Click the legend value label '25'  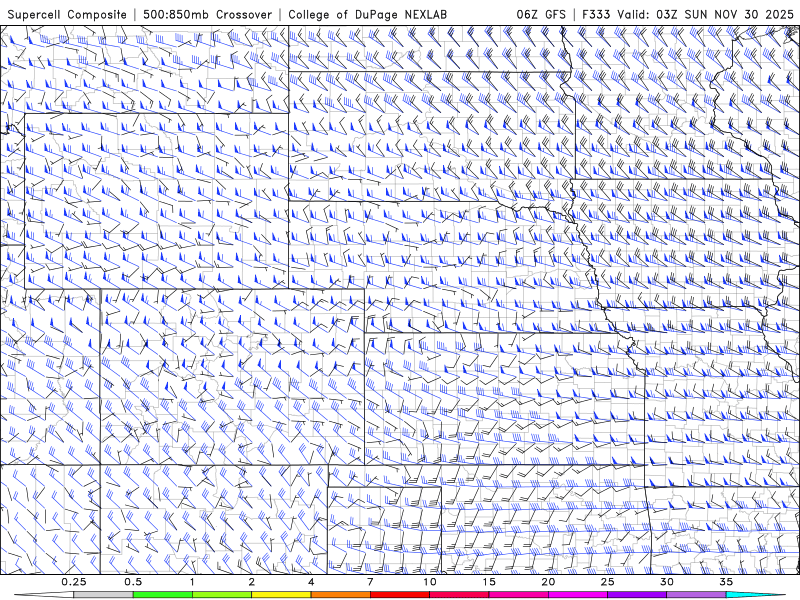click(x=607, y=582)
